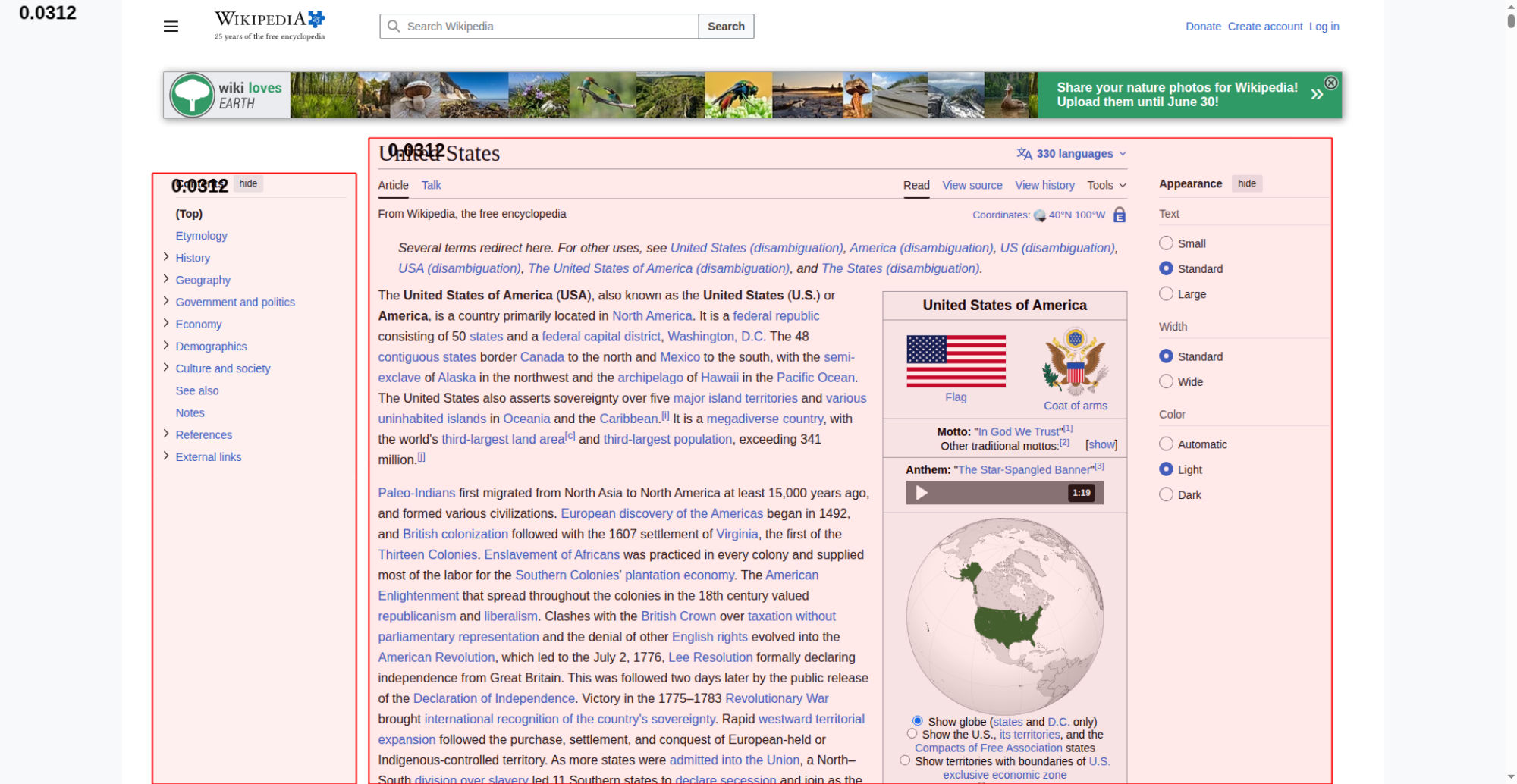Expand the History section in contents

166,257
